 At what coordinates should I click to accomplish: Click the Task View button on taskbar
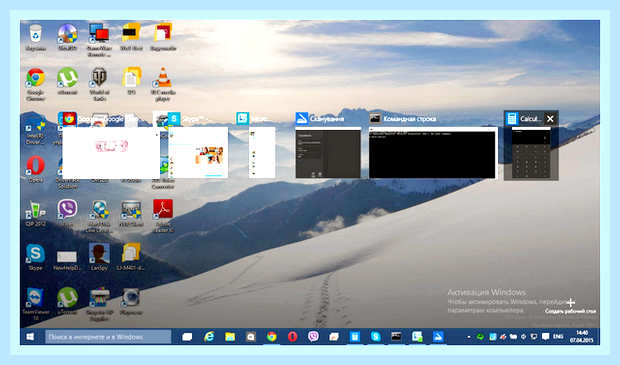(x=187, y=337)
